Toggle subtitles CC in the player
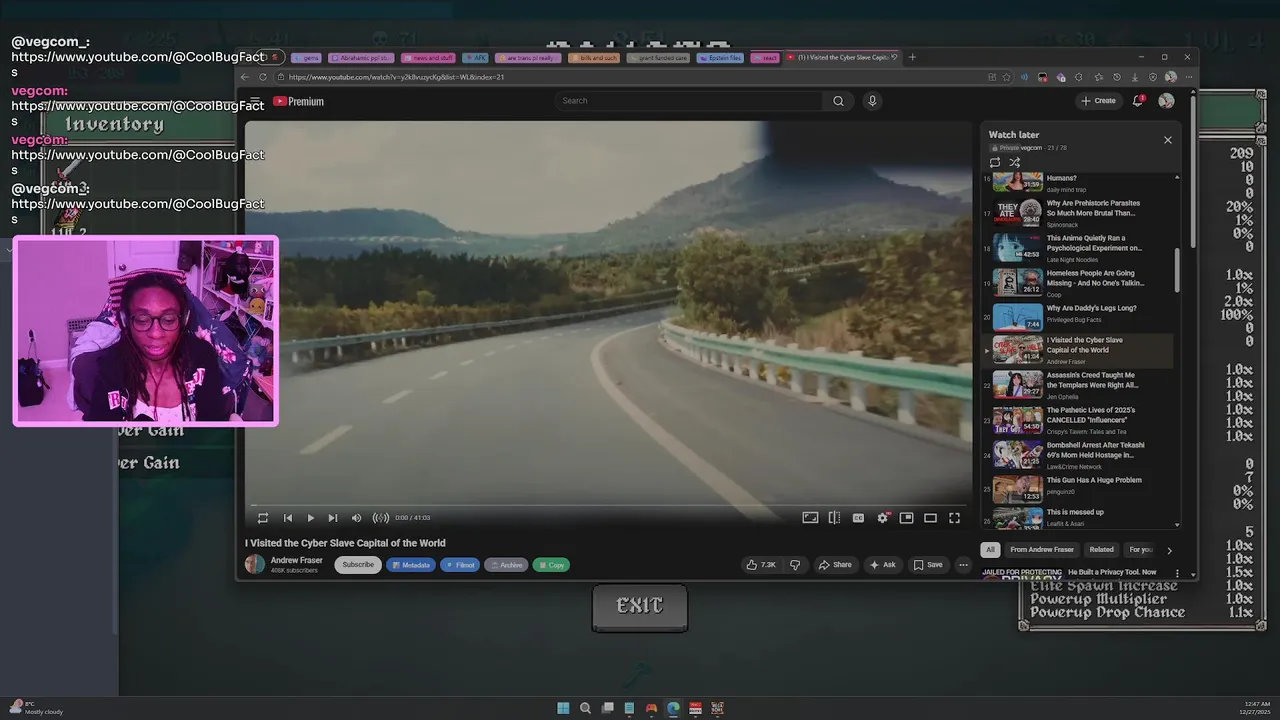 858,518
